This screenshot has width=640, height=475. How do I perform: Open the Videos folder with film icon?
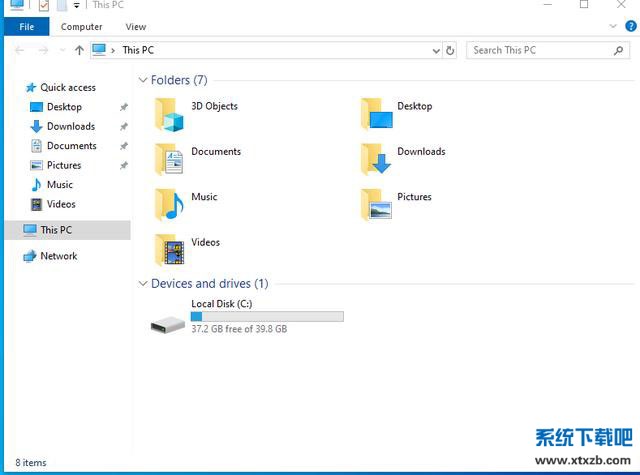[169, 250]
